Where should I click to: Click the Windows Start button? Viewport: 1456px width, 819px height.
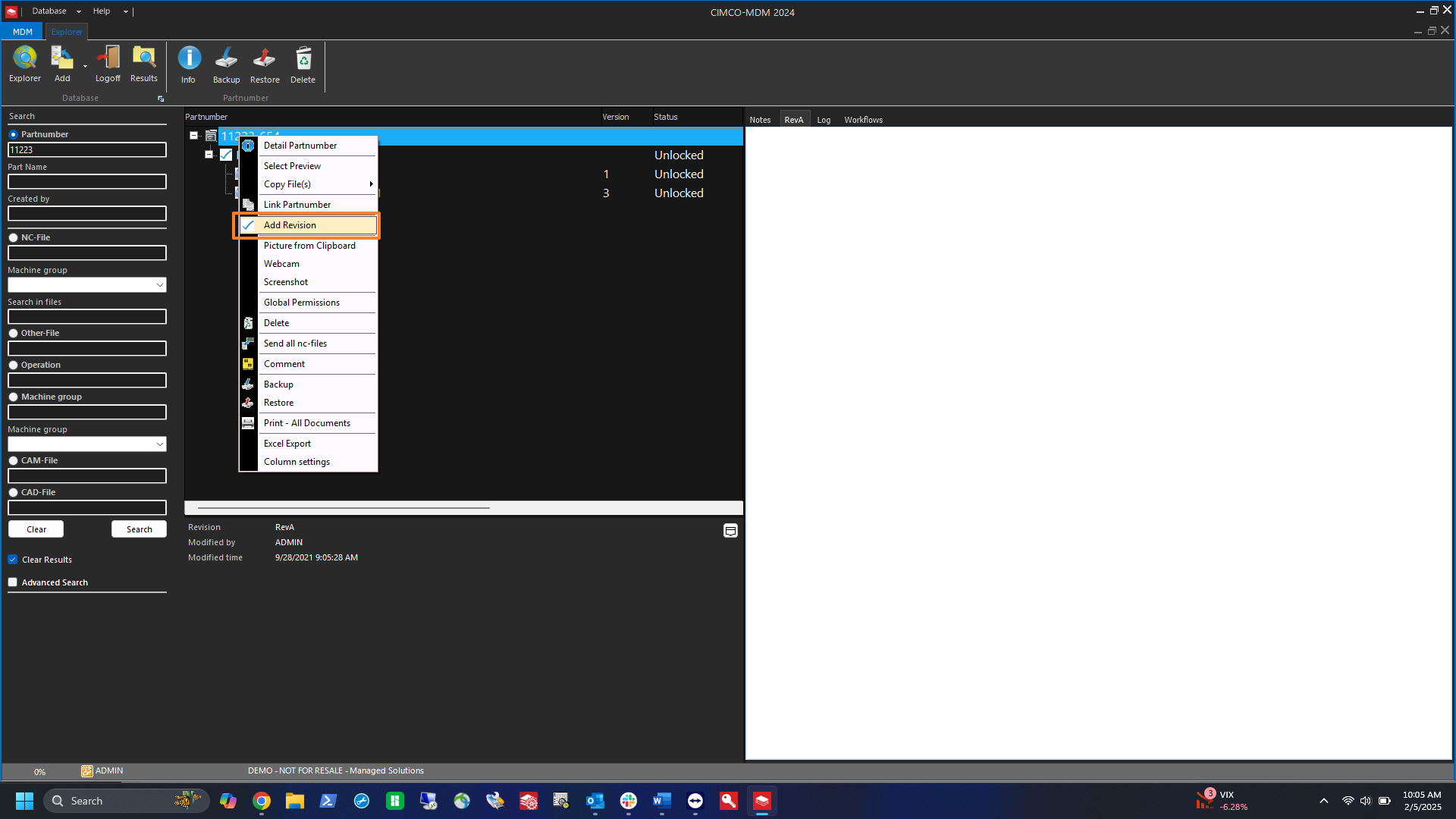click(x=24, y=801)
